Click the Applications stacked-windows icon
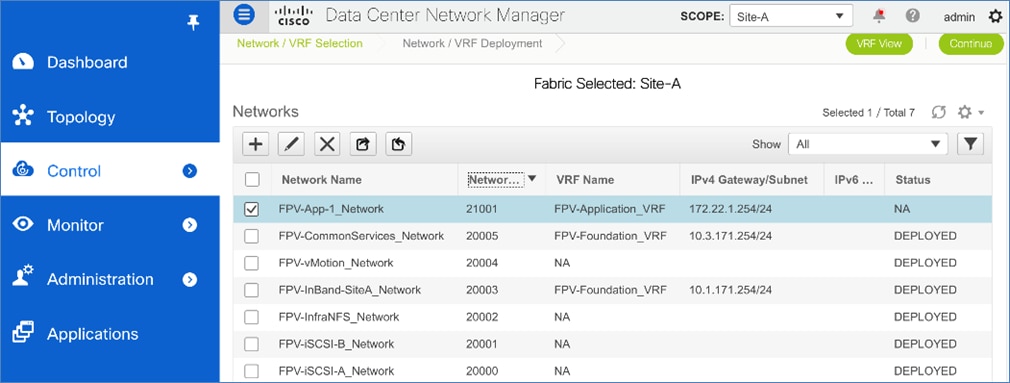 23,333
